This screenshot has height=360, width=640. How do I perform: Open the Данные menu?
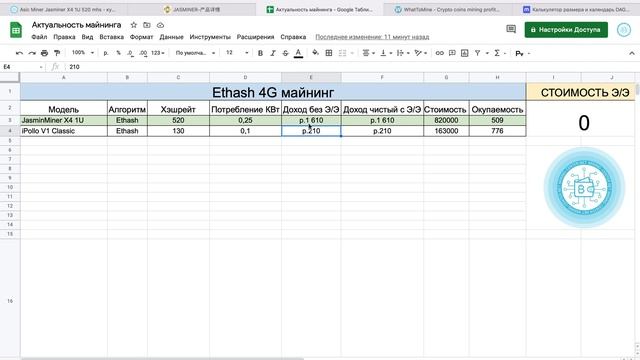tap(171, 37)
